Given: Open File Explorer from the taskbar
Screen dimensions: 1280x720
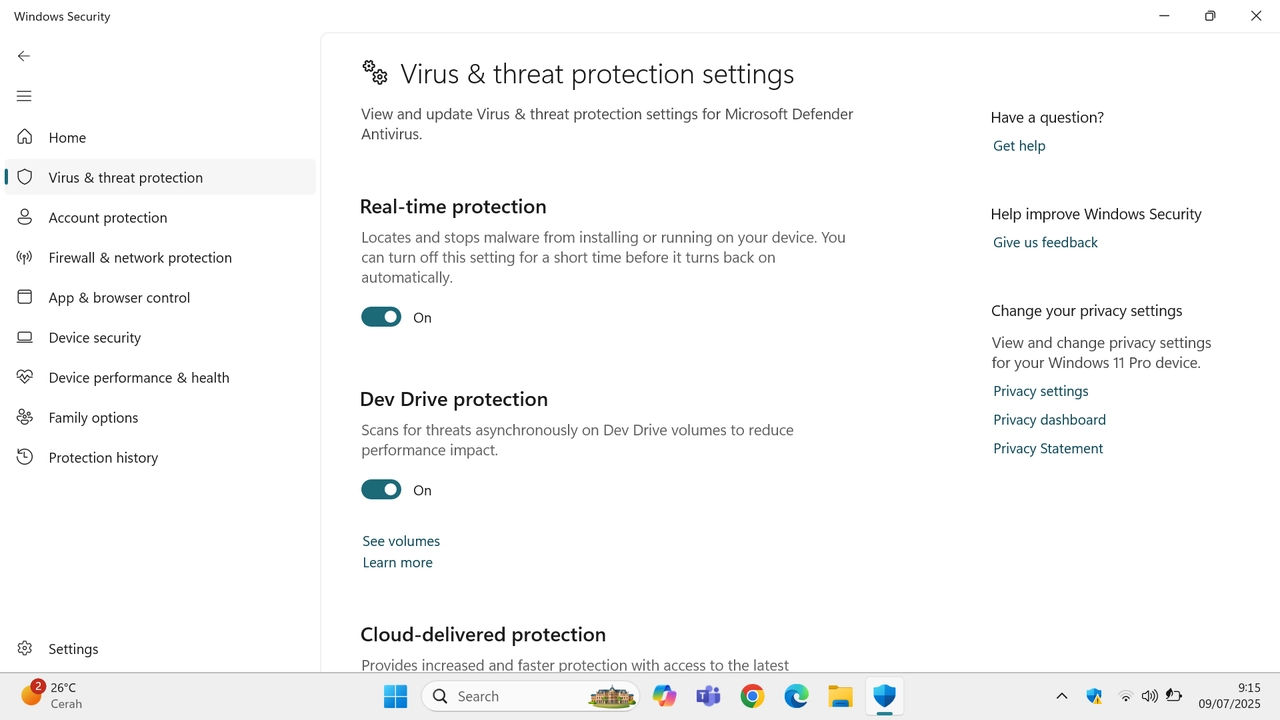Looking at the screenshot, I should coord(840,696).
